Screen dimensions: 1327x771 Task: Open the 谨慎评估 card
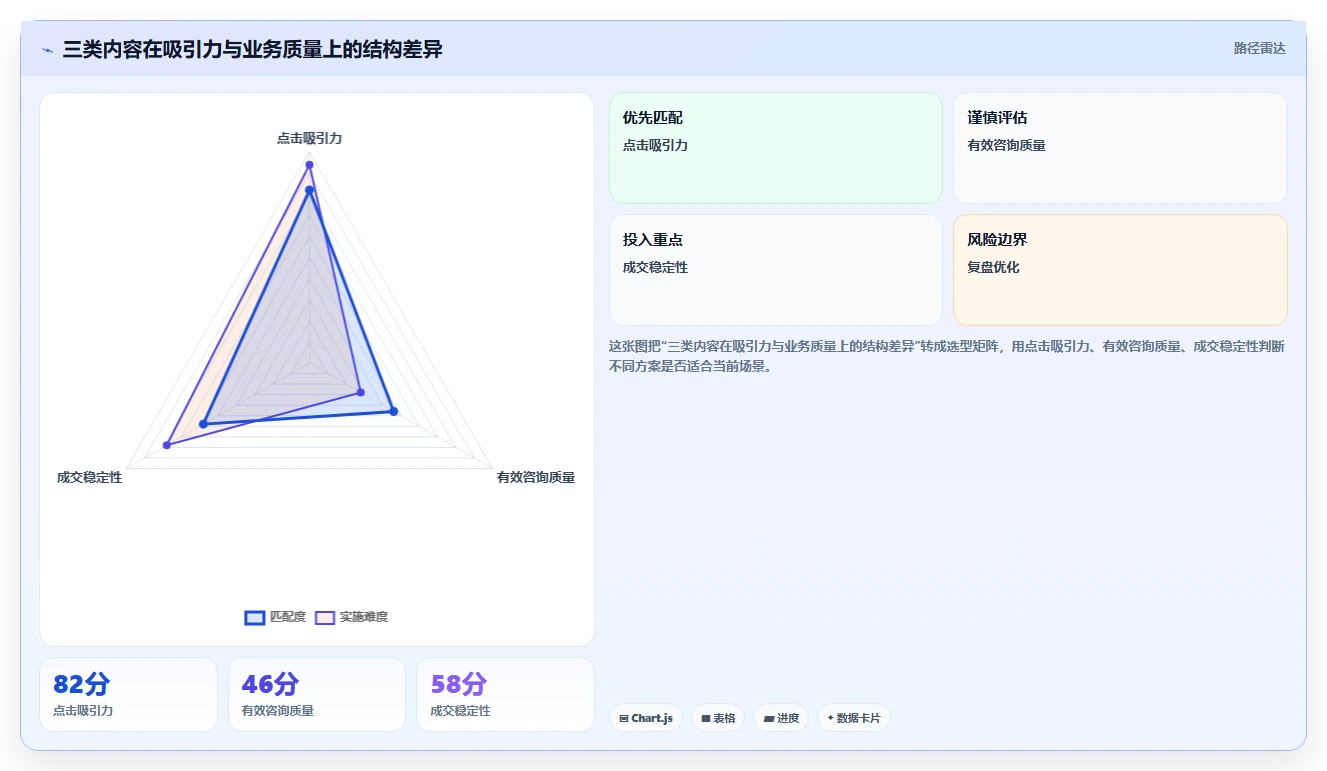1120,148
